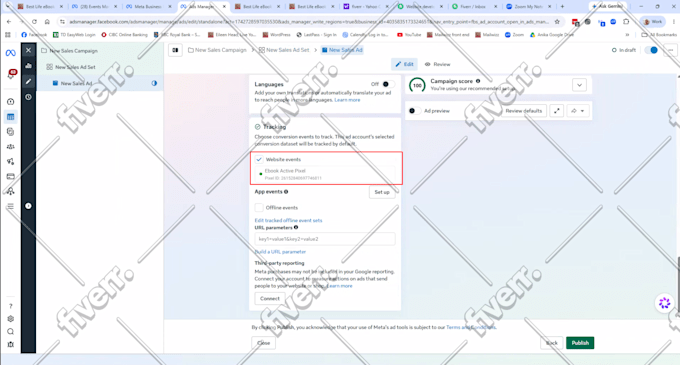This screenshot has width=680, height=365.
Task: Switch to Fiverr / Inbox browser tab
Action: coord(473,7)
